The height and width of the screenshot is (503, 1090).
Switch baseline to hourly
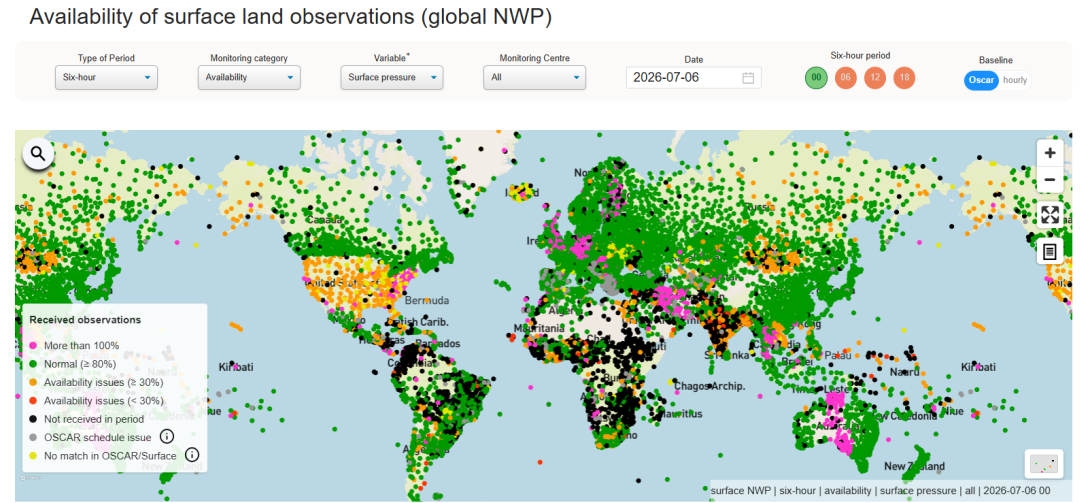[x=1015, y=81]
